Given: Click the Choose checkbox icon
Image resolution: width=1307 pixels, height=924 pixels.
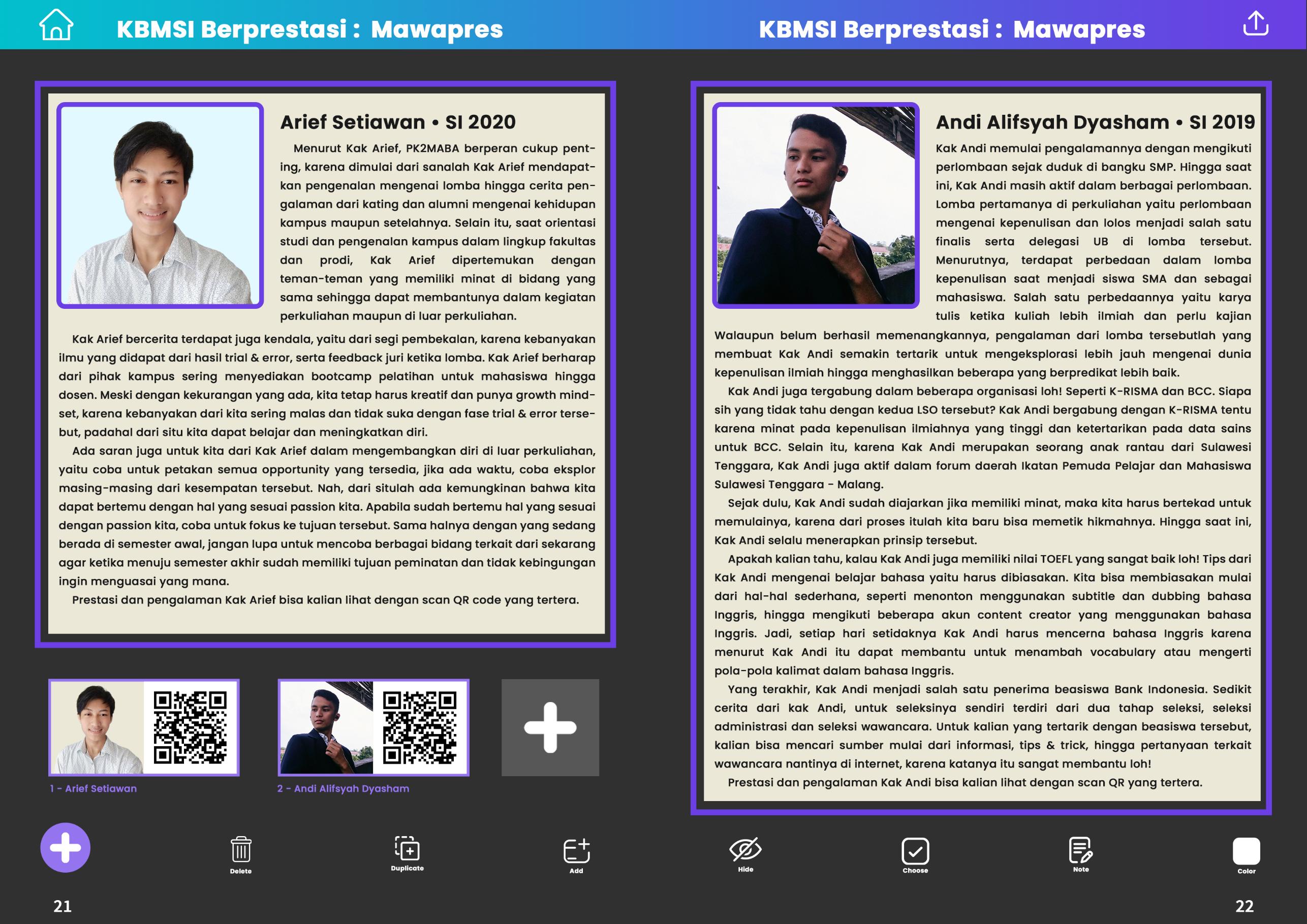Looking at the screenshot, I should (915, 851).
